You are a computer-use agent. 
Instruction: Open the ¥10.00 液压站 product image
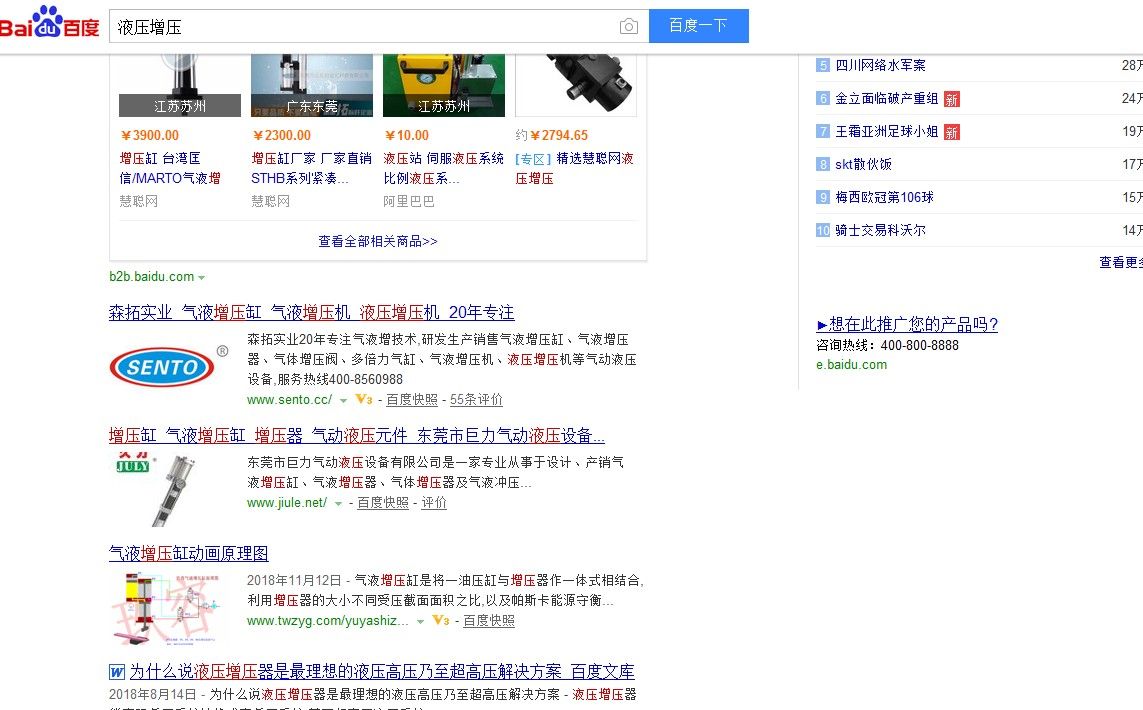coord(444,85)
